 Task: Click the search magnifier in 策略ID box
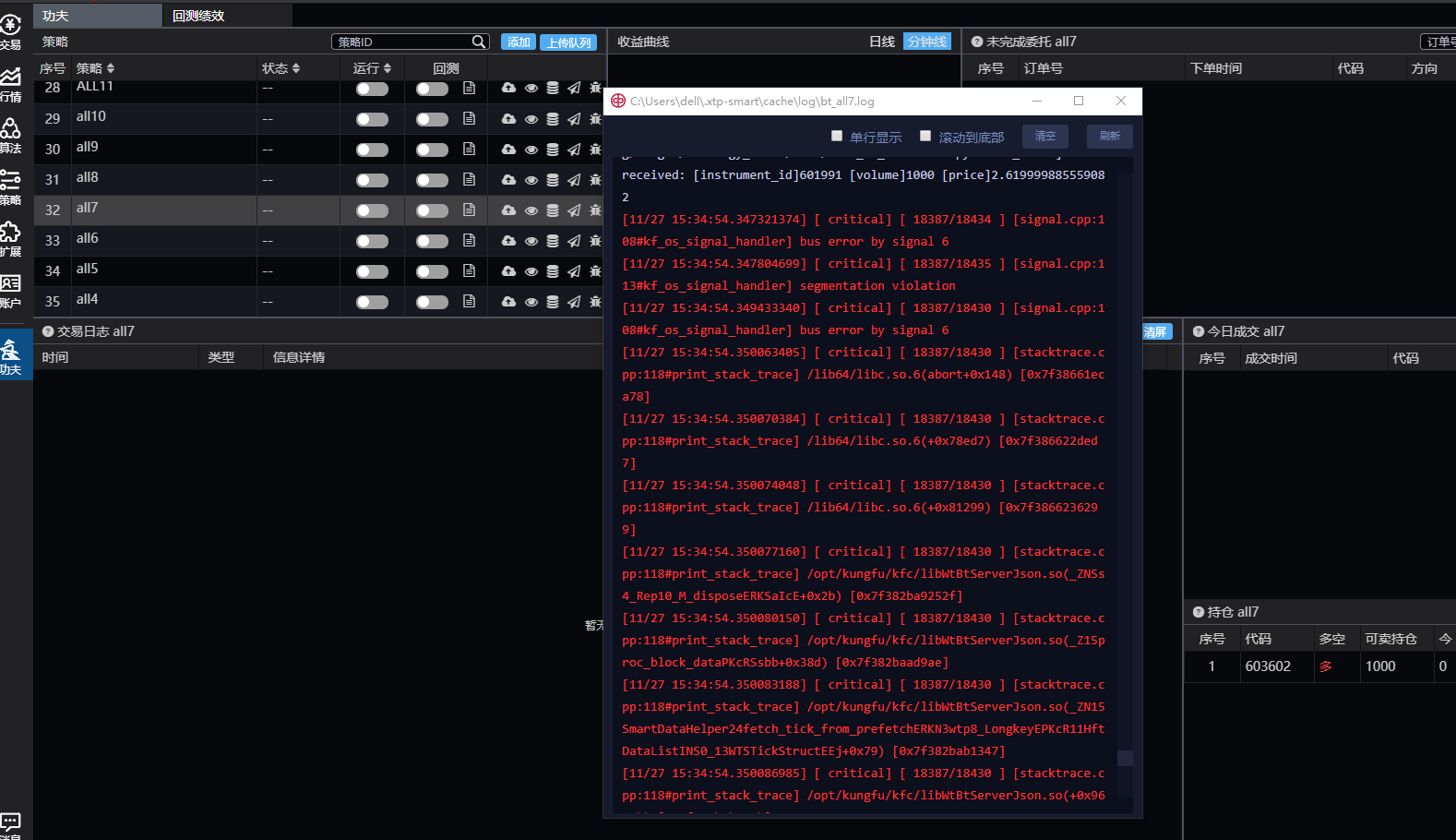[x=479, y=42]
